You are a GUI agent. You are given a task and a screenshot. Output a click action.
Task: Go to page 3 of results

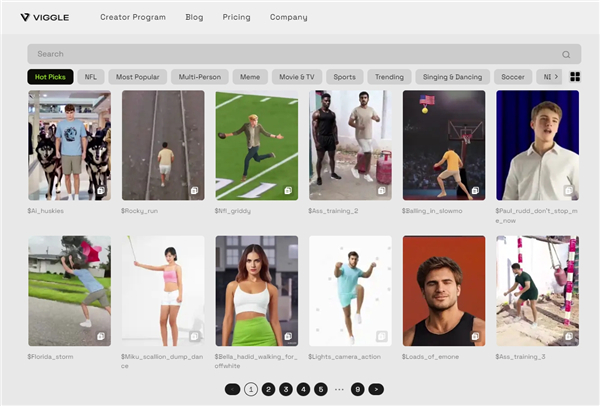285,389
